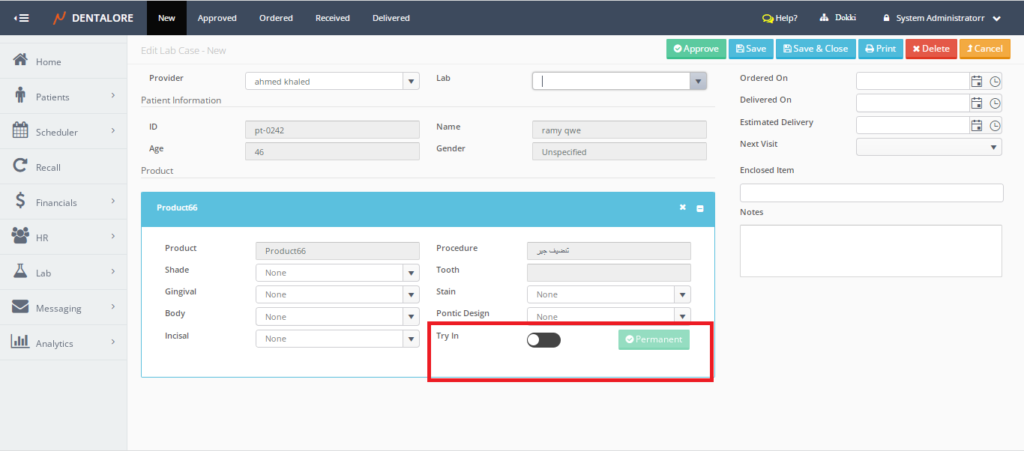Expand the Financials sidebar menu
The width and height of the screenshot is (1024, 451).
click(x=56, y=202)
